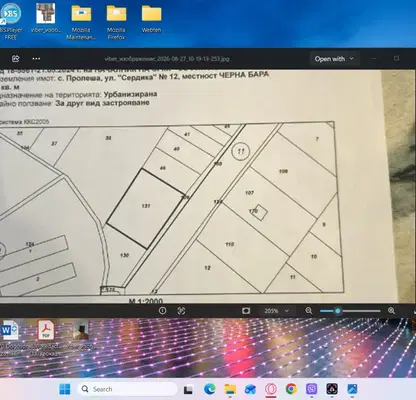
Task: Select BS.Player FREE desktop shortcut
Action: point(11,21)
